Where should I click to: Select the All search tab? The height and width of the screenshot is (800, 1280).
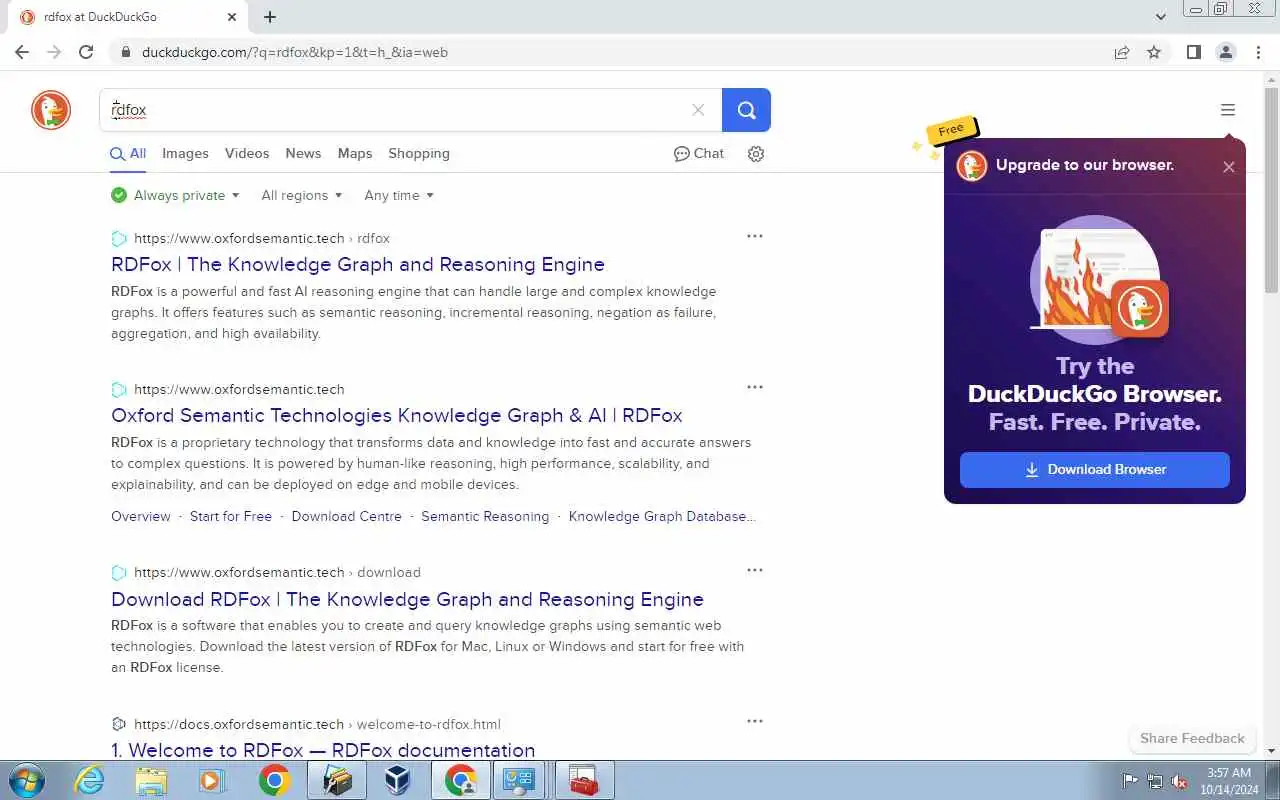tap(128, 153)
